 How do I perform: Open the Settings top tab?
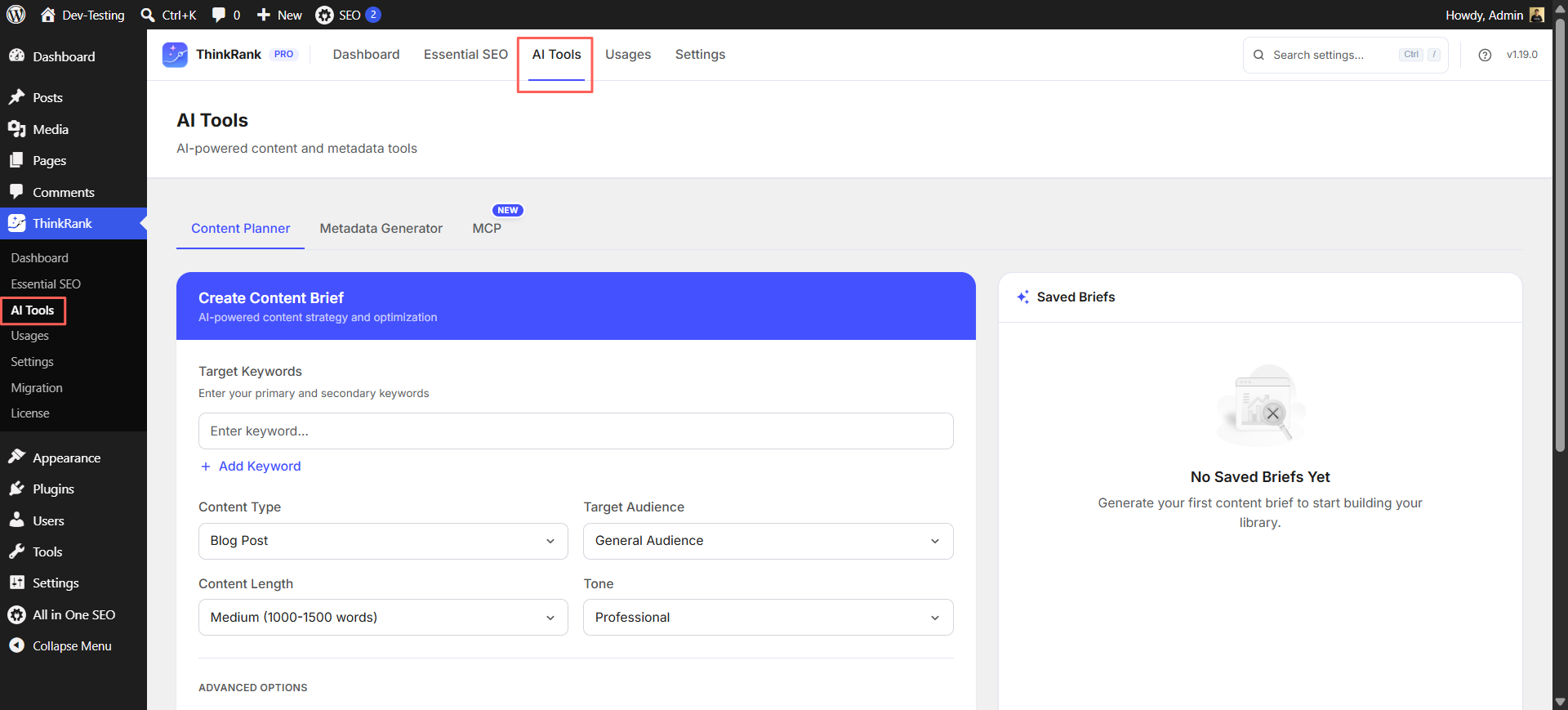pyautogui.click(x=700, y=55)
